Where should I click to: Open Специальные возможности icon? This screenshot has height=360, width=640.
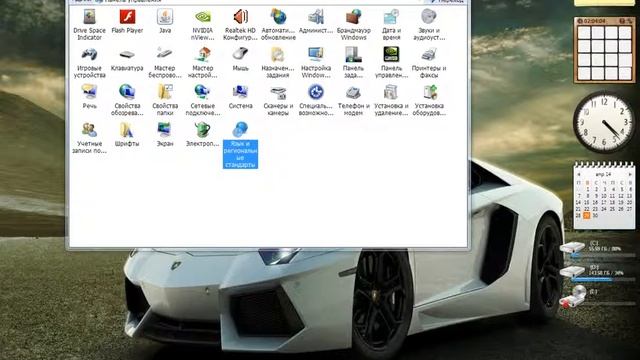(316, 100)
